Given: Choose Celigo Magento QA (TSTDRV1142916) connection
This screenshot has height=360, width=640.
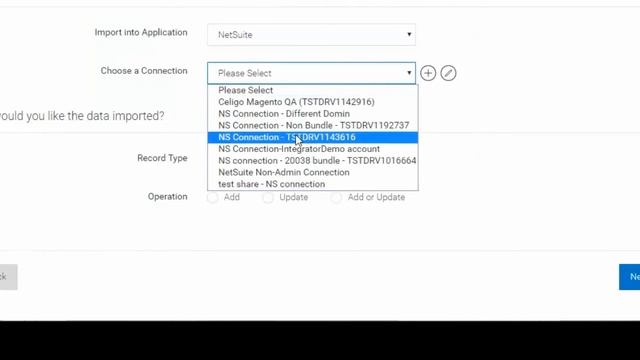Looking at the screenshot, I should 313,102.
